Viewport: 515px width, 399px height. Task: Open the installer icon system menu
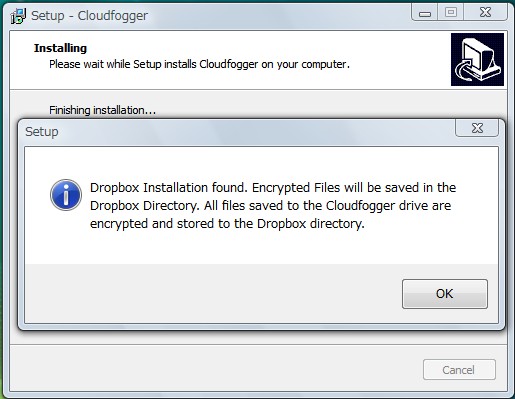pyautogui.click(x=18, y=16)
